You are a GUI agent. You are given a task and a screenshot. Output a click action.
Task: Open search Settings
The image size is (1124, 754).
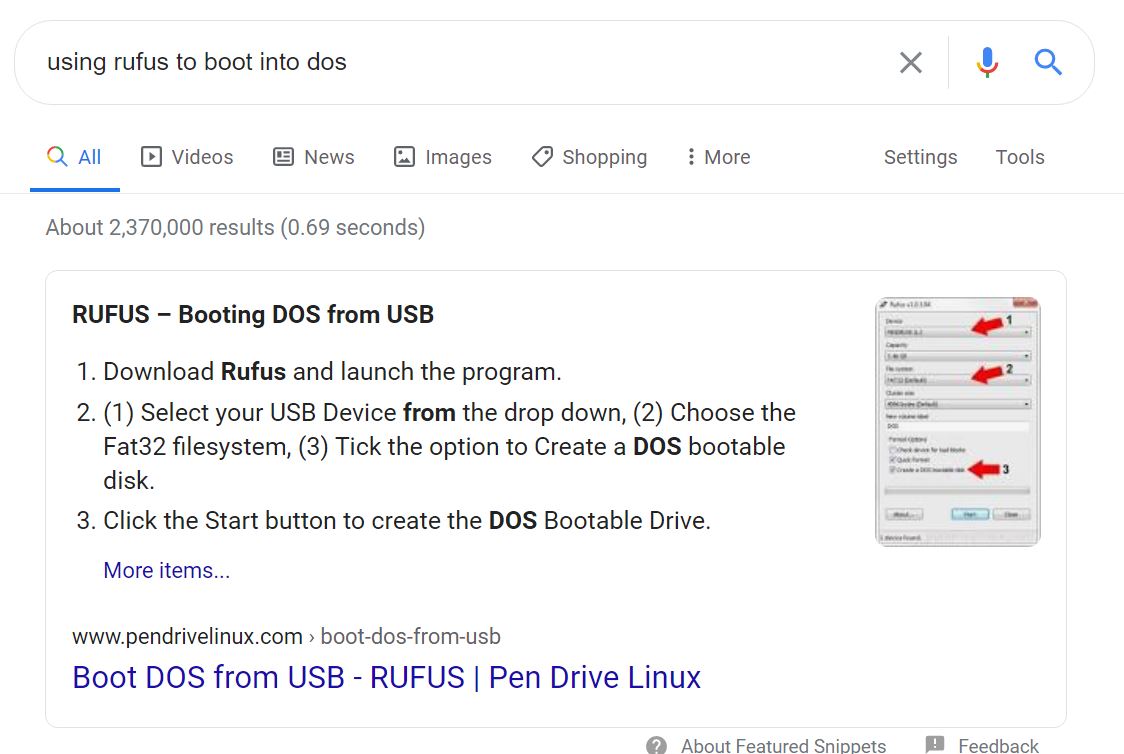click(920, 157)
